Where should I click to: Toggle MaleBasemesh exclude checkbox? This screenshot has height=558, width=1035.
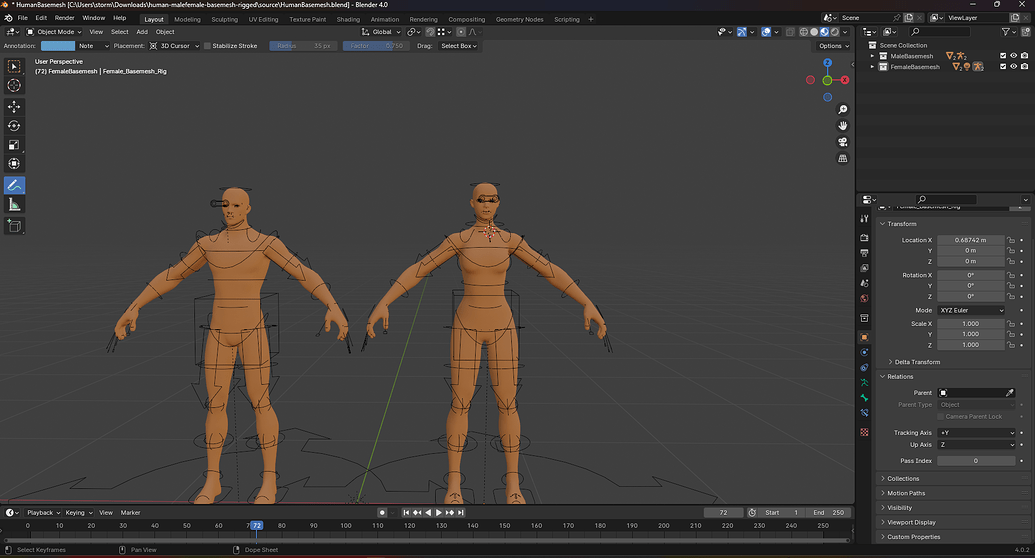pyautogui.click(x=1003, y=56)
